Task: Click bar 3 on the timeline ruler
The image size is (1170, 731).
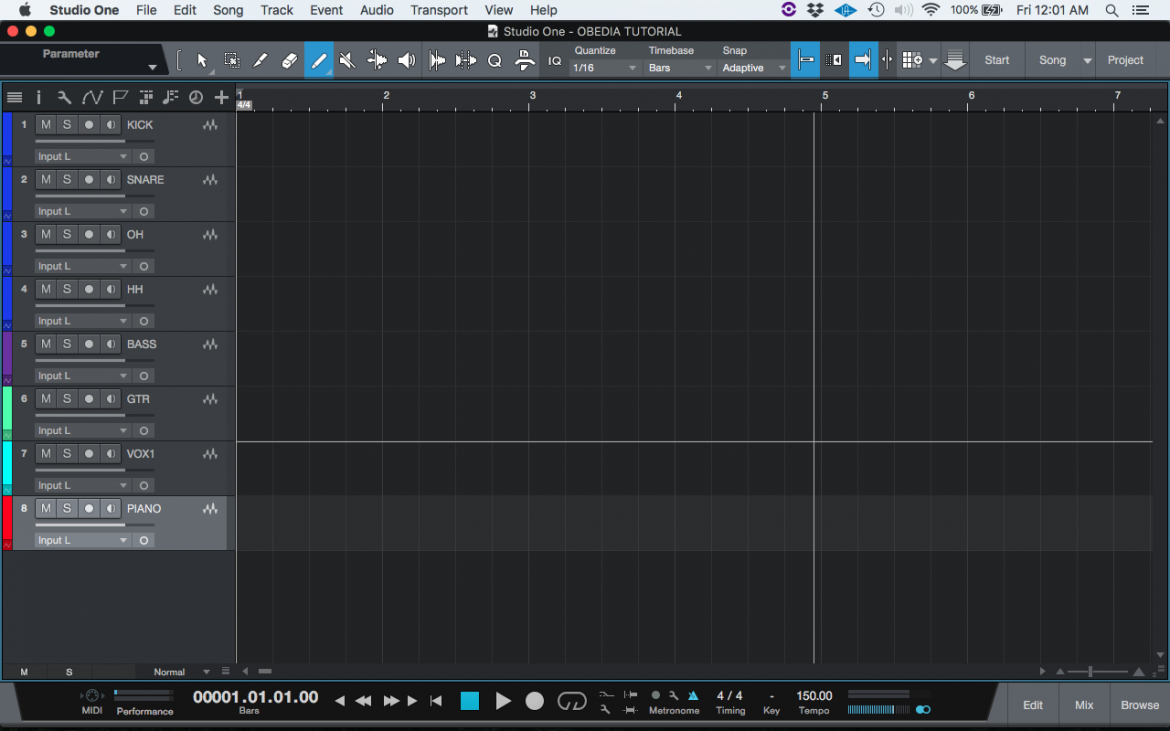Action: (532, 97)
